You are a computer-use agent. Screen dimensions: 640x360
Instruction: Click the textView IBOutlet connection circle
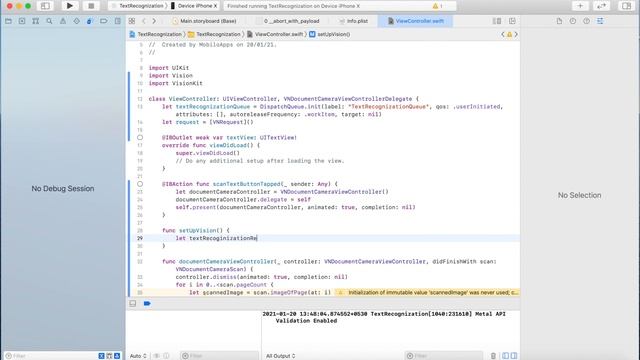click(x=140, y=138)
